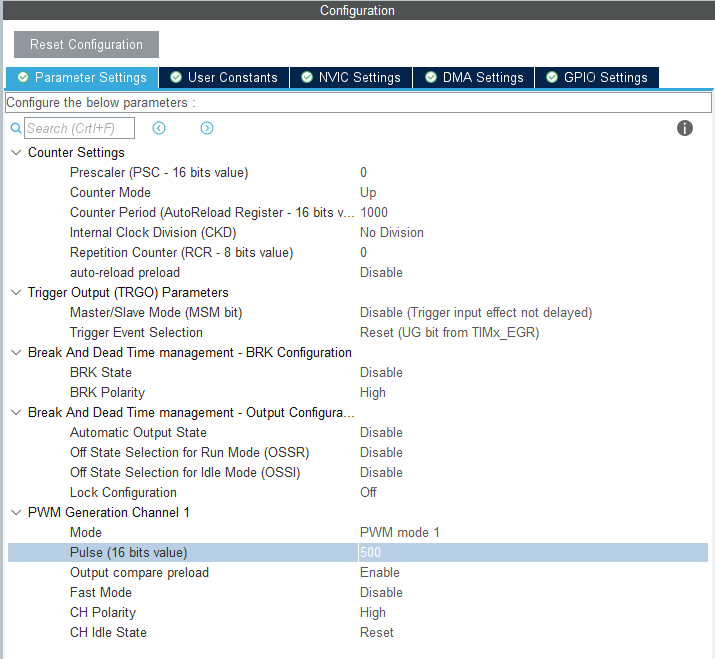
Task: Select Prescaler value 0
Action: tap(363, 172)
